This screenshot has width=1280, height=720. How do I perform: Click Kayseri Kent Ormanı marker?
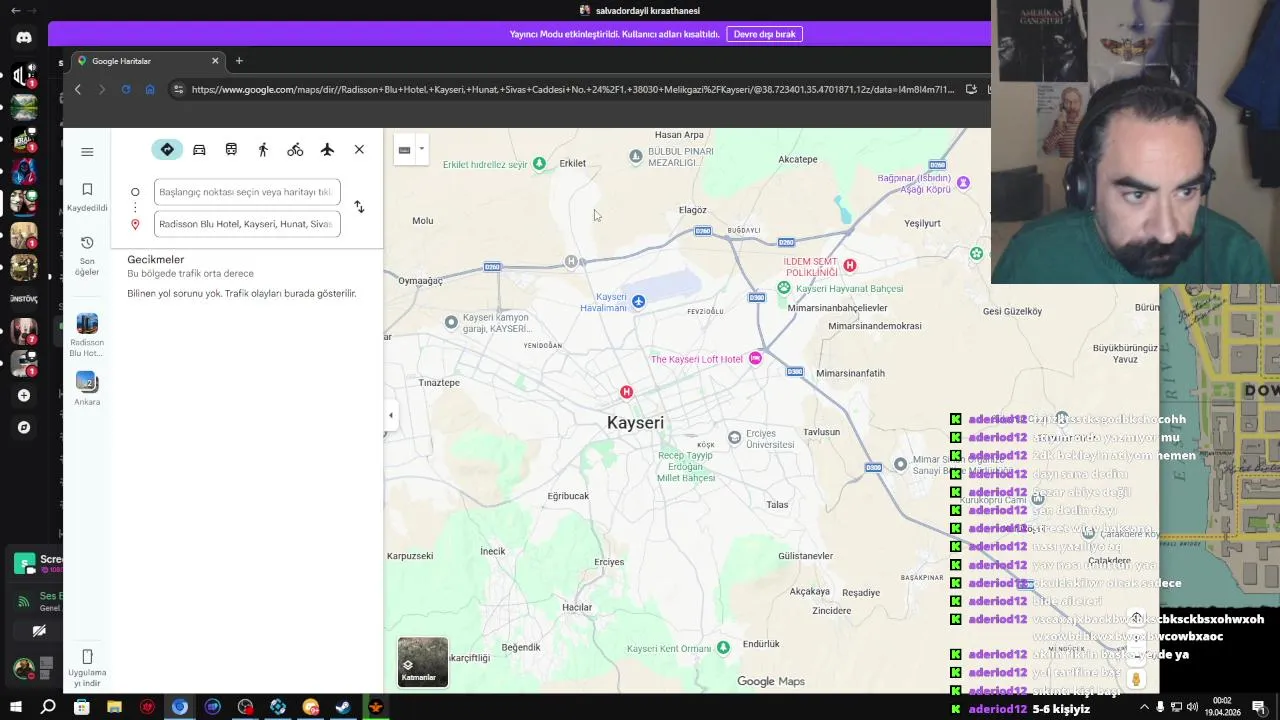pyautogui.click(x=723, y=648)
